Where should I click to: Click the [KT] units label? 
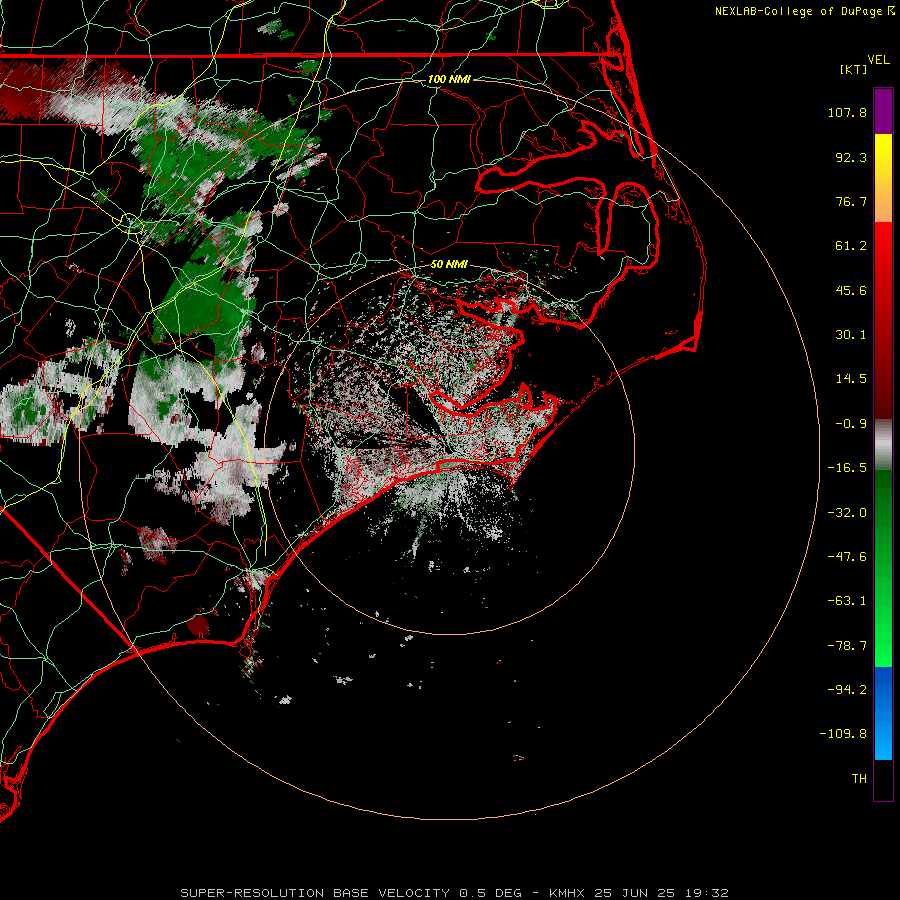854,69
